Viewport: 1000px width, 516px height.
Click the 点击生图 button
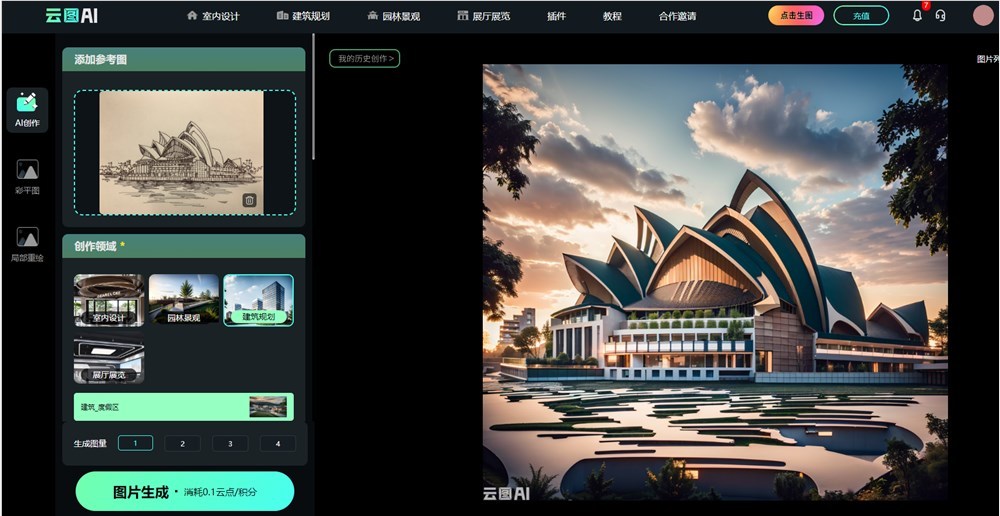coord(796,15)
